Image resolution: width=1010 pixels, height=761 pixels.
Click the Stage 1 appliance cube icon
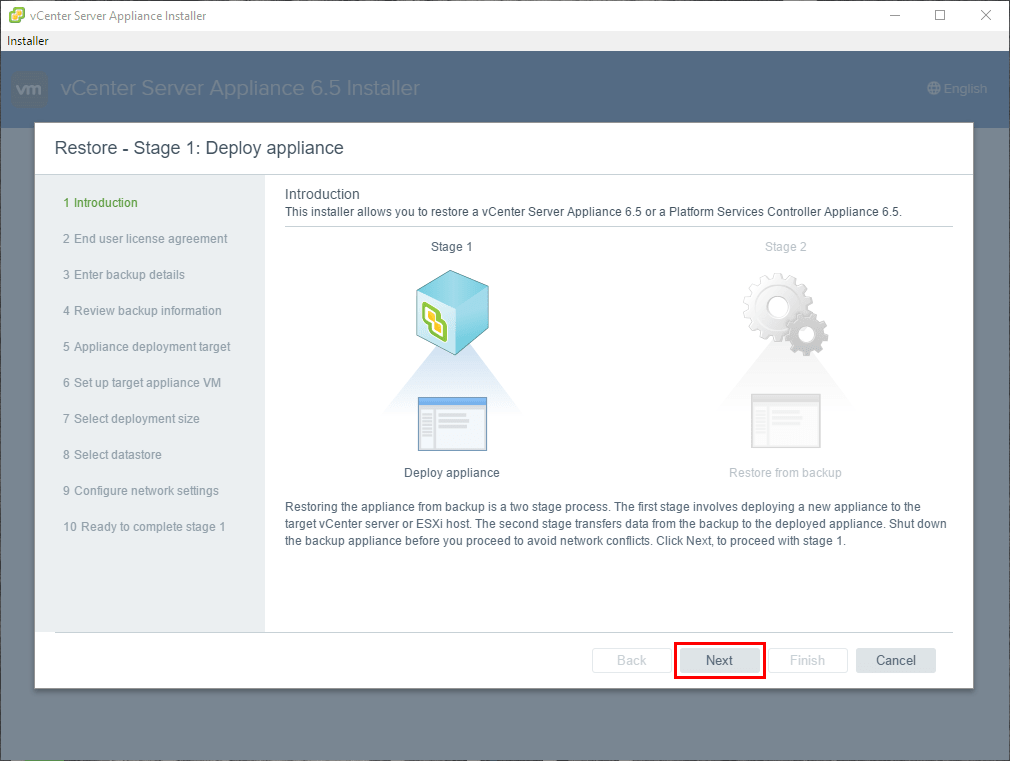452,312
